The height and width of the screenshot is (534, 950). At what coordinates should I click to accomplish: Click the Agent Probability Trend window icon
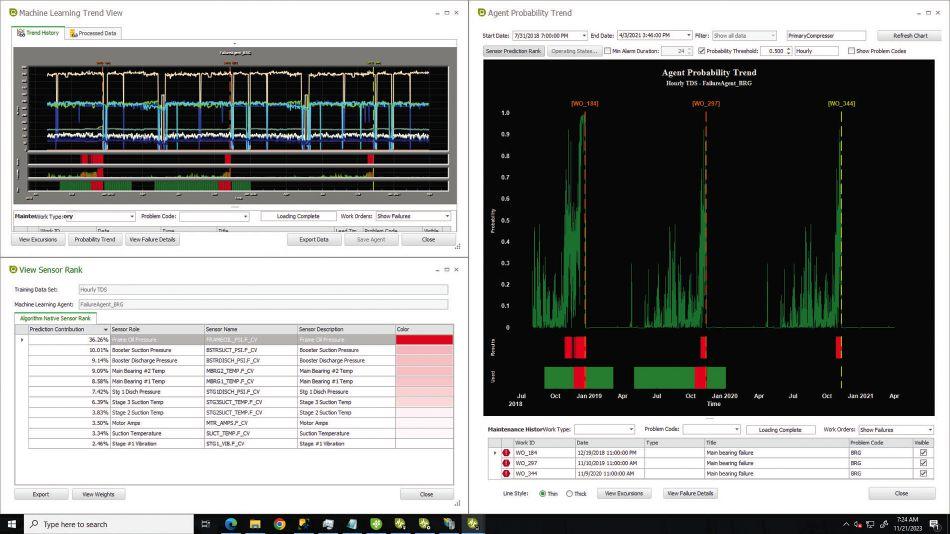482,12
